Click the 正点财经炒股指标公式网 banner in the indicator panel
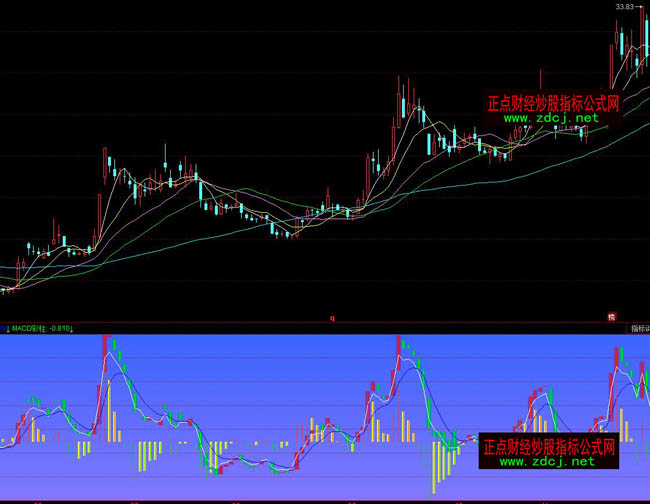This screenshot has height=504, width=650. point(548,447)
